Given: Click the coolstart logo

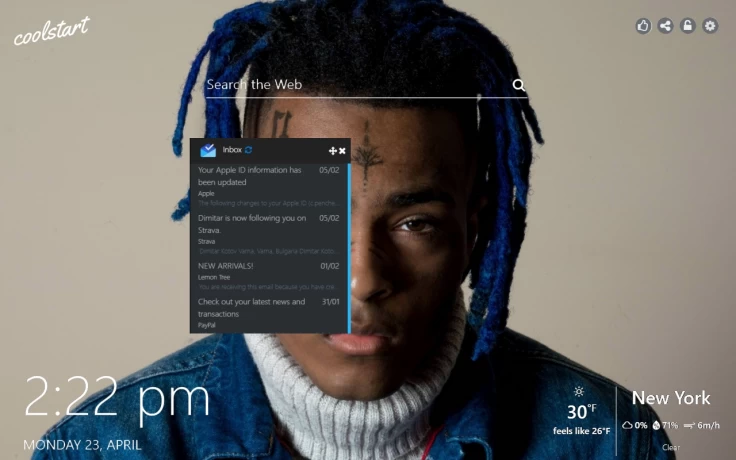Looking at the screenshot, I should [x=51, y=31].
